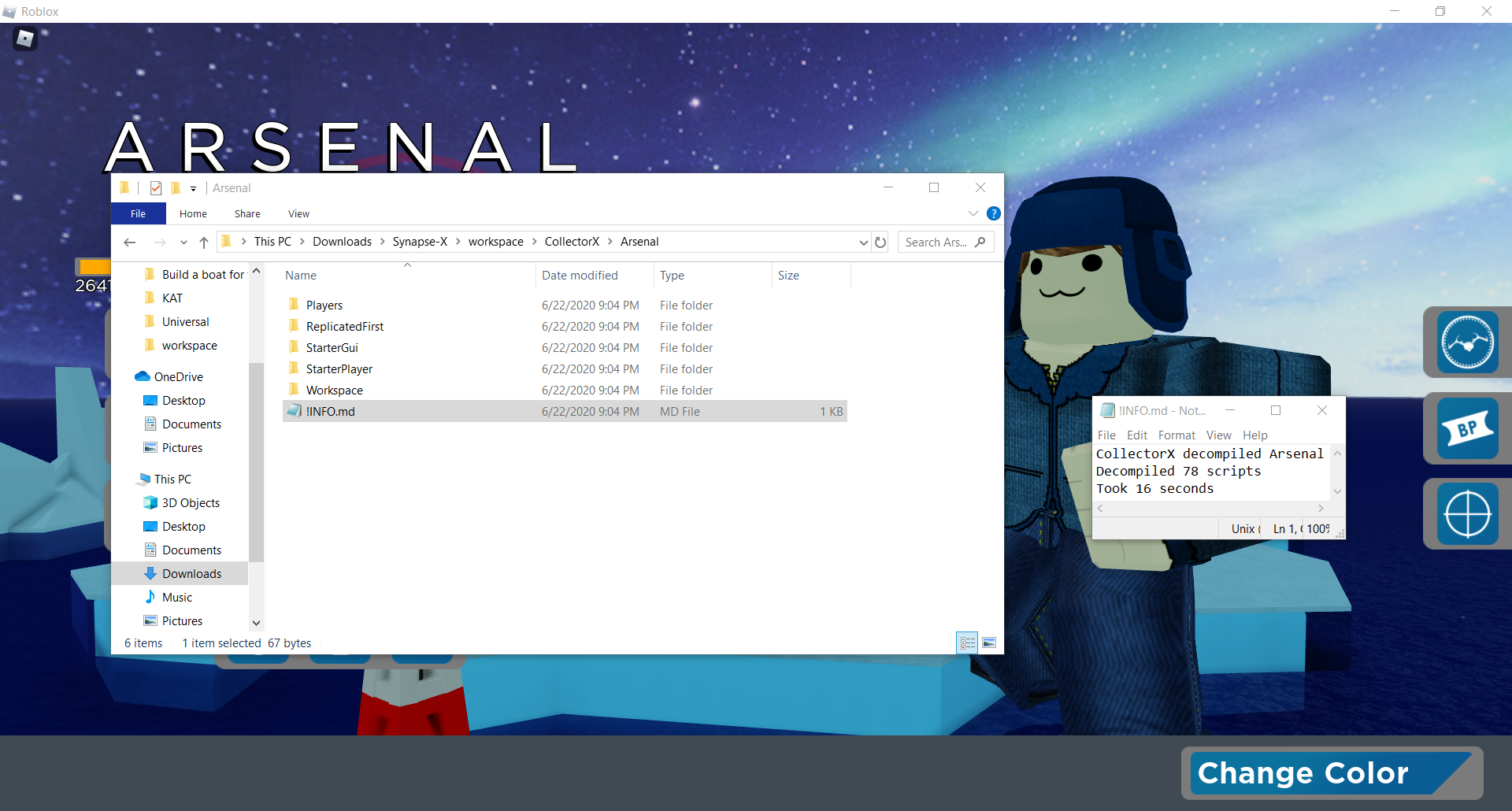The width and height of the screenshot is (1512, 811).
Task: Open the Roblox menu icon
Action: coord(25,38)
